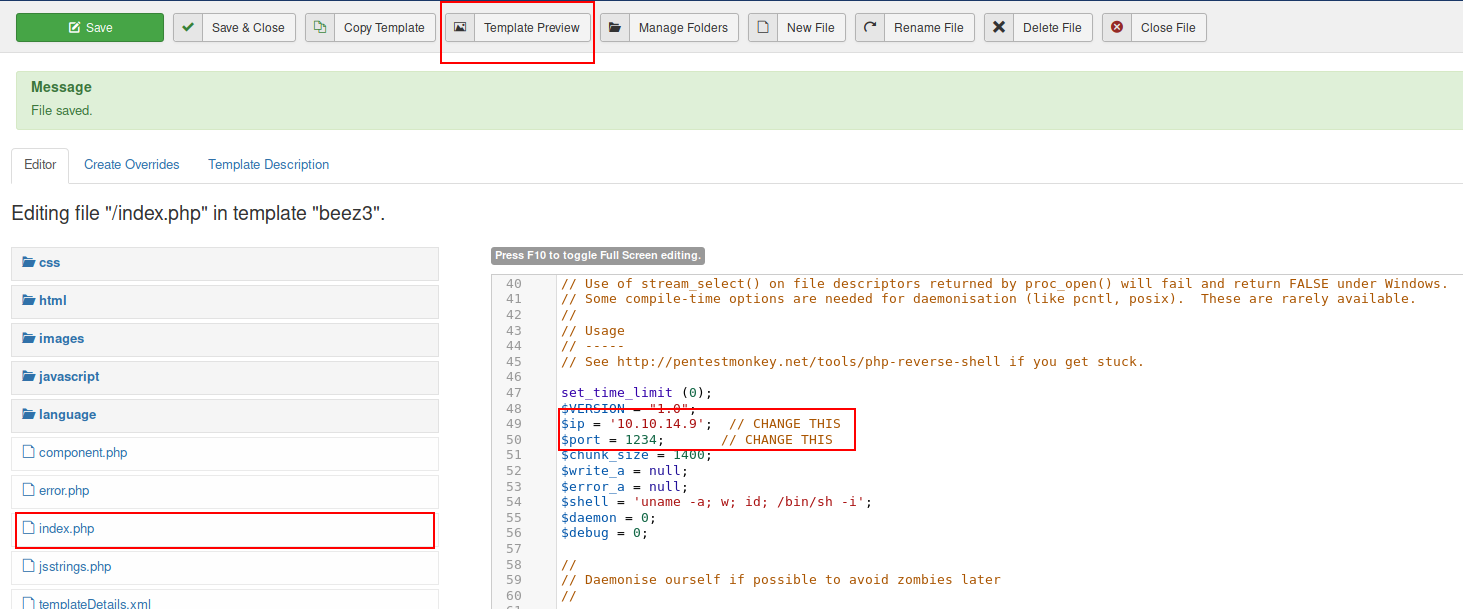This screenshot has height=609, width=1463.
Task: Click the folder icon next to css
Action: point(29,263)
